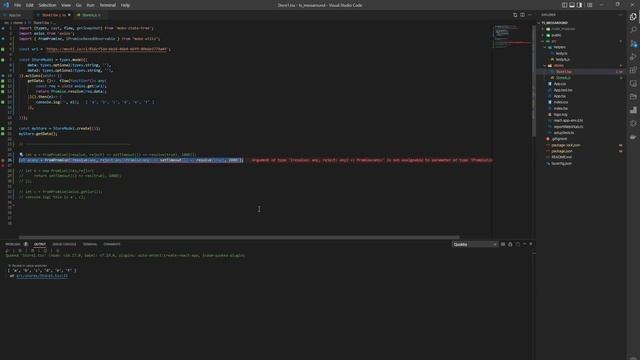Collapse the helpers folder

560,47
